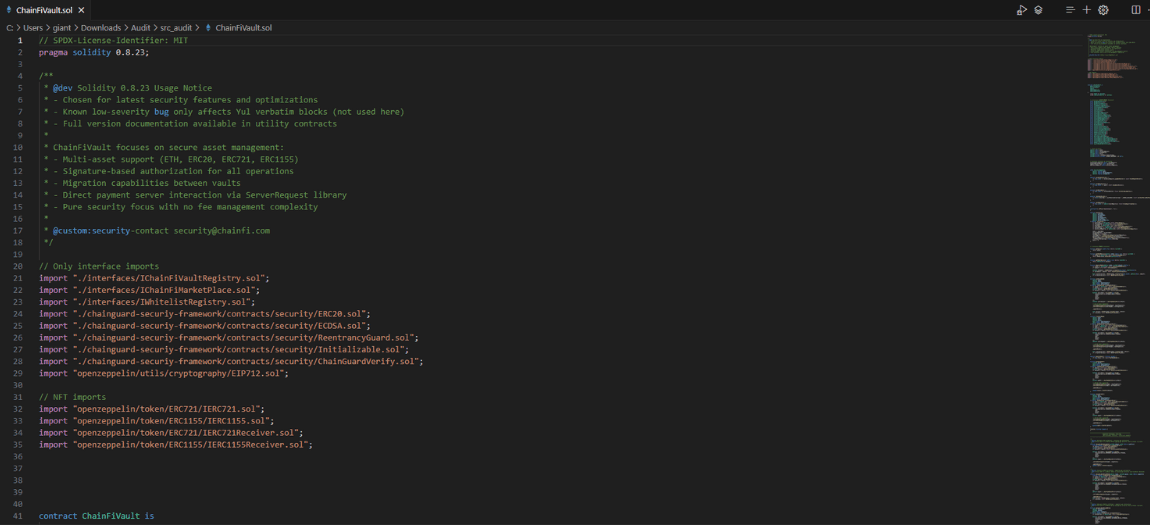This screenshot has width=1150, height=525.
Task: Expand the Users breadcrumb folder
Action: click(x=32, y=28)
